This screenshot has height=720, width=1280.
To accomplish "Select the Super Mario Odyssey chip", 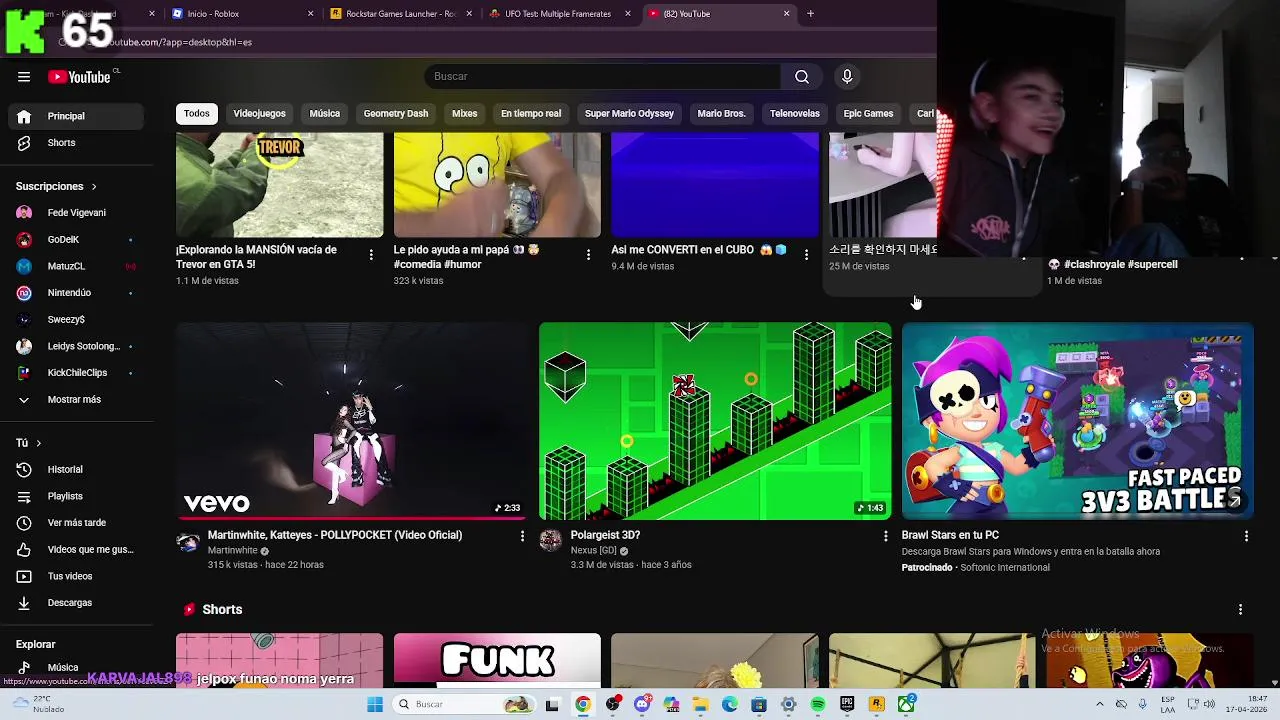I will [629, 114].
